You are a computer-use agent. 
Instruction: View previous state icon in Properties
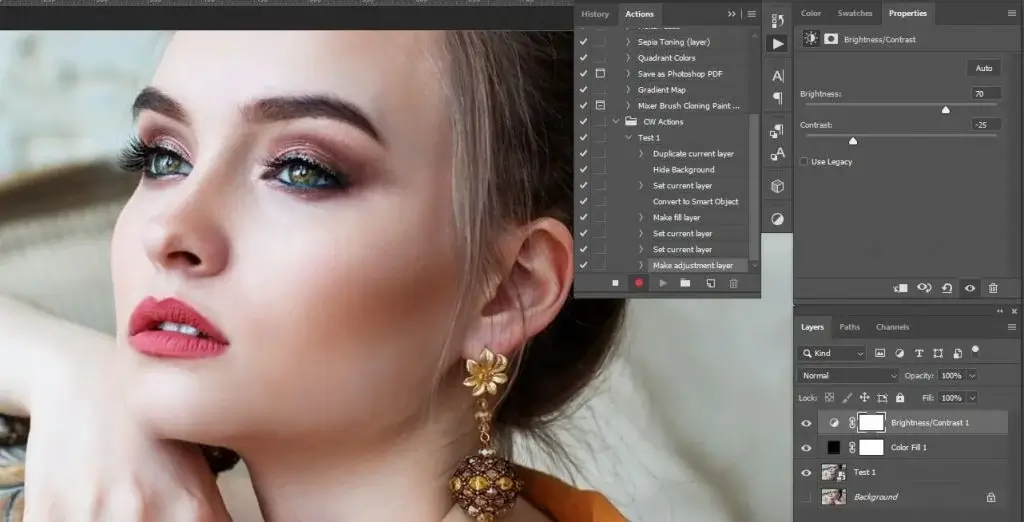pyautogui.click(x=924, y=287)
